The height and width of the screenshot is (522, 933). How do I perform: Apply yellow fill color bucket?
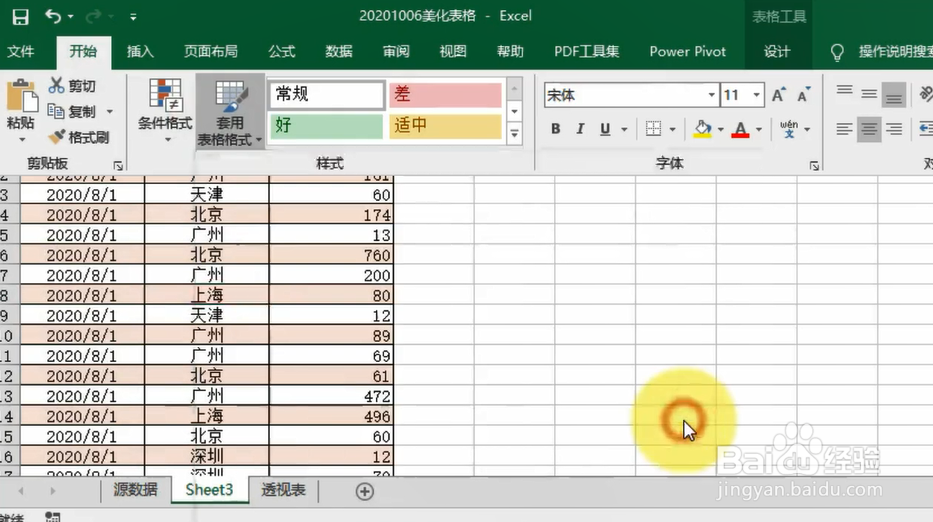coord(703,129)
